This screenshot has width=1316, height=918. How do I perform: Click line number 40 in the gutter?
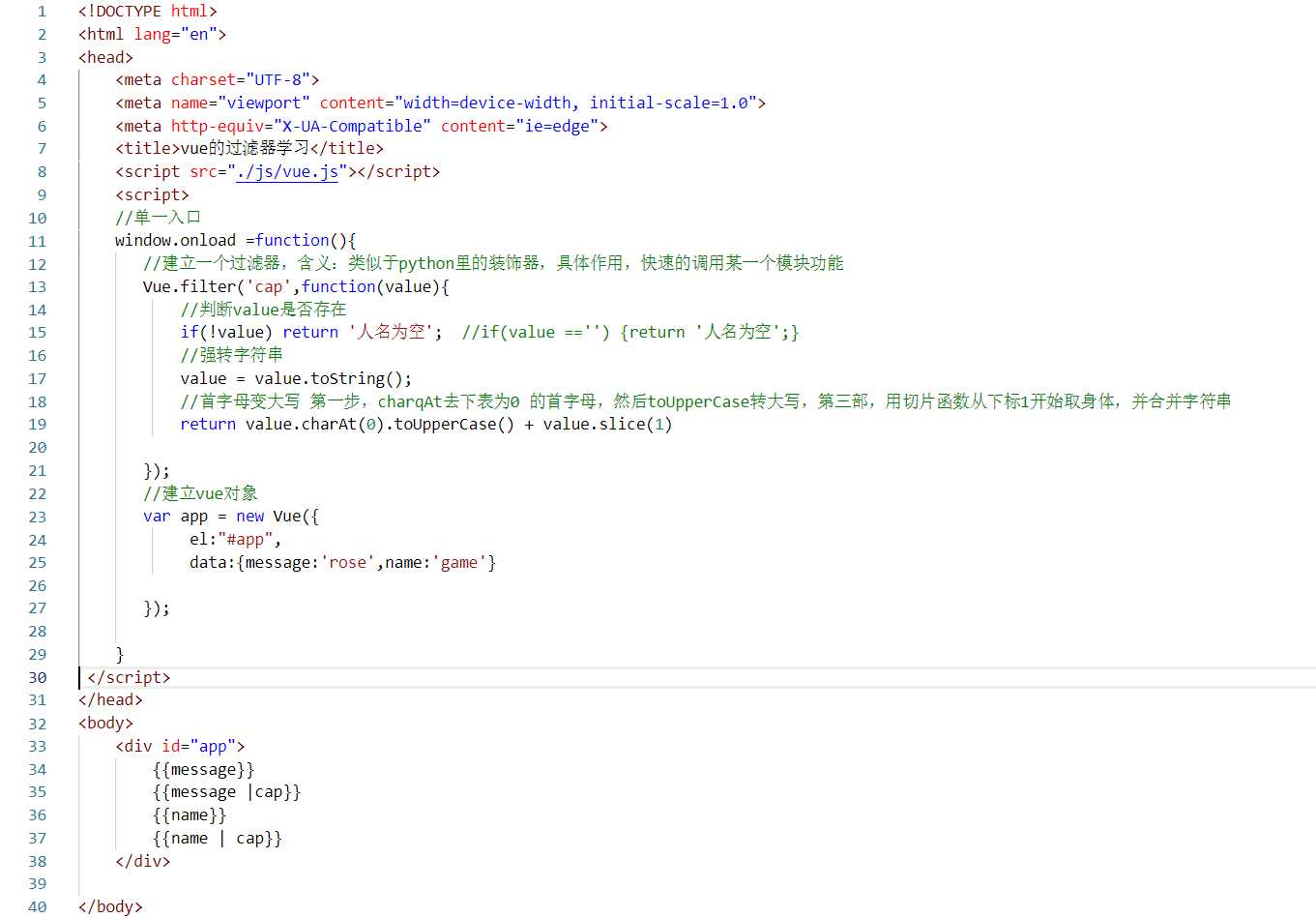[38, 907]
